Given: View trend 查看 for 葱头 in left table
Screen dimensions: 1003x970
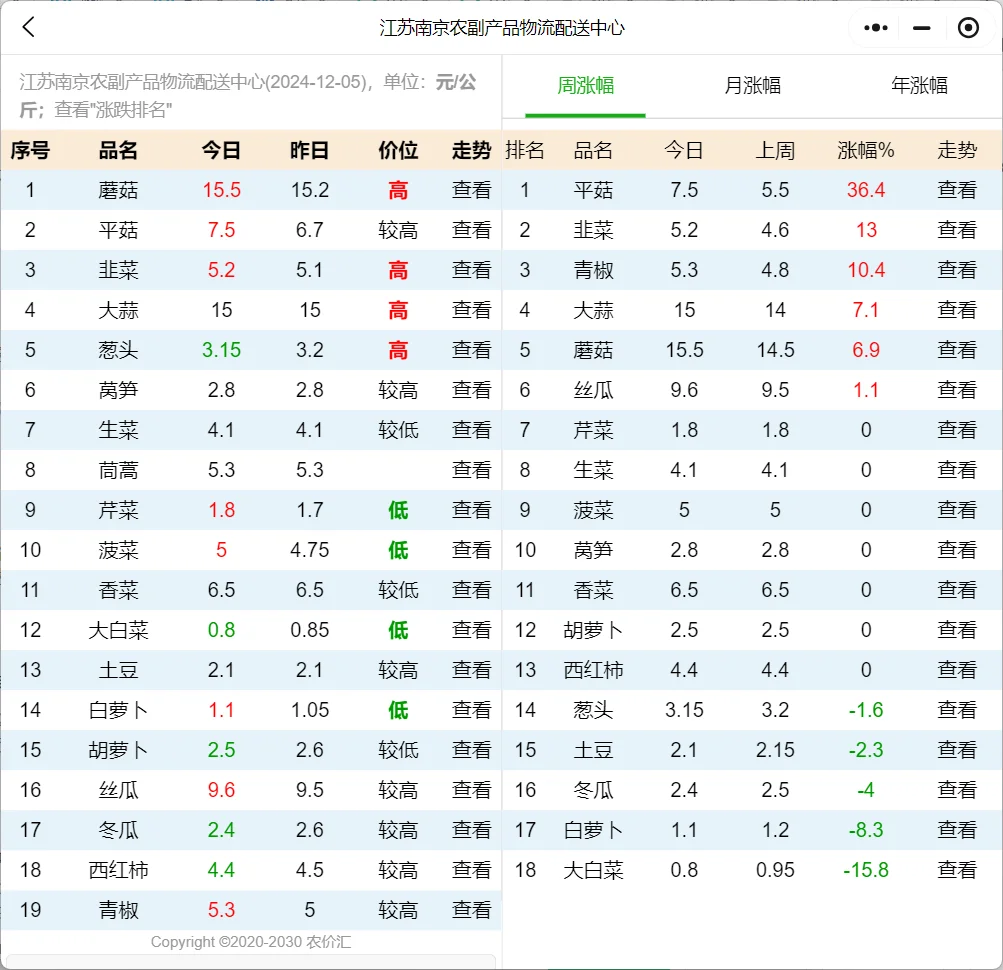Looking at the screenshot, I should pos(471,350).
